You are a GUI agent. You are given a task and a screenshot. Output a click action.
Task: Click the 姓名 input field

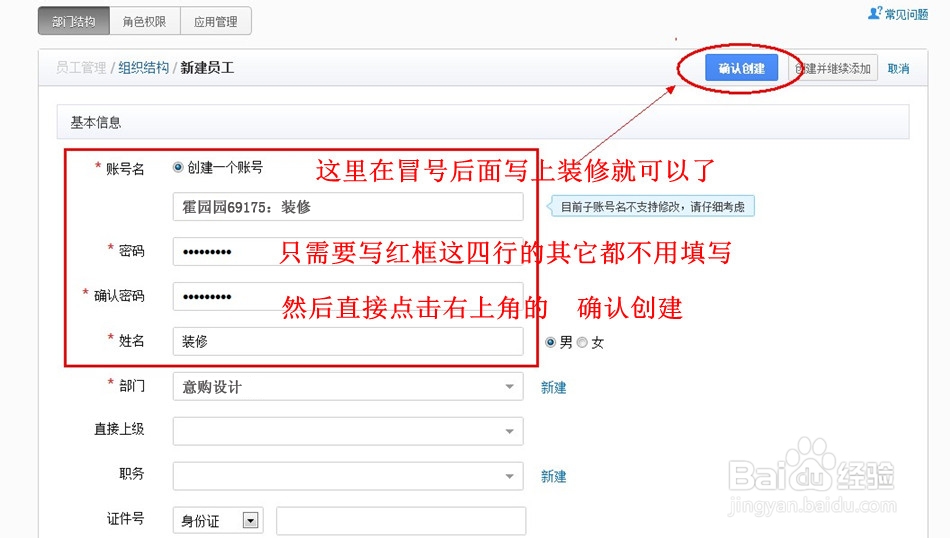click(348, 341)
